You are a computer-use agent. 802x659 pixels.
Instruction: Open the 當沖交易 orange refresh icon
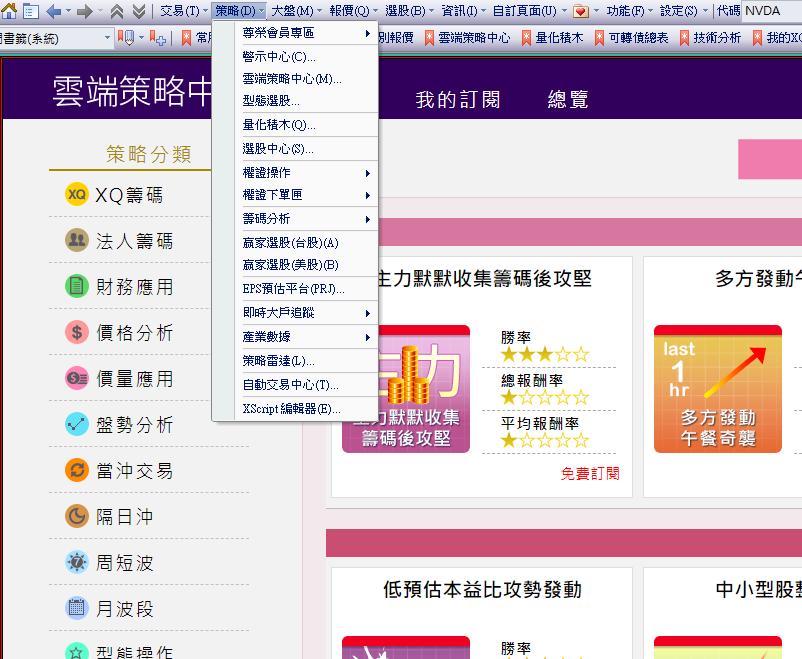pyautogui.click(x=77, y=471)
